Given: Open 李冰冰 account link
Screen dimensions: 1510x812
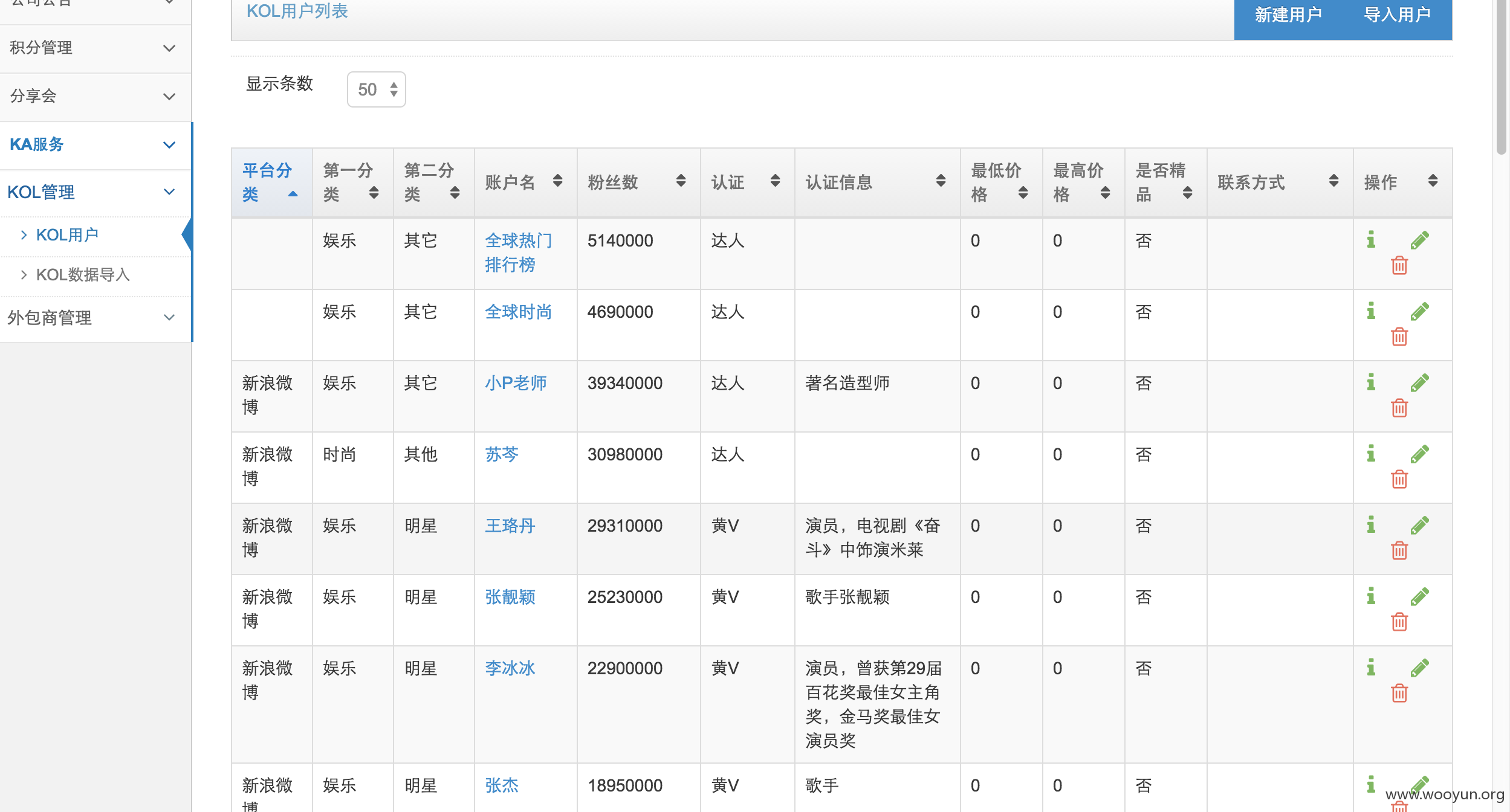Looking at the screenshot, I should pyautogui.click(x=510, y=668).
